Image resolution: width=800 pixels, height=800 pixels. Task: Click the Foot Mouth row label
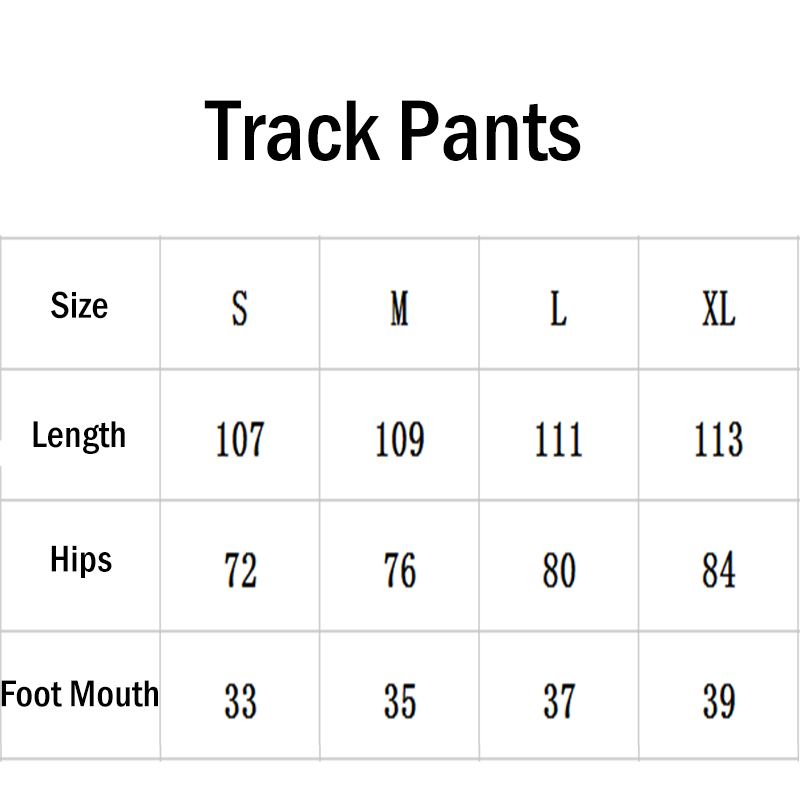(x=80, y=694)
